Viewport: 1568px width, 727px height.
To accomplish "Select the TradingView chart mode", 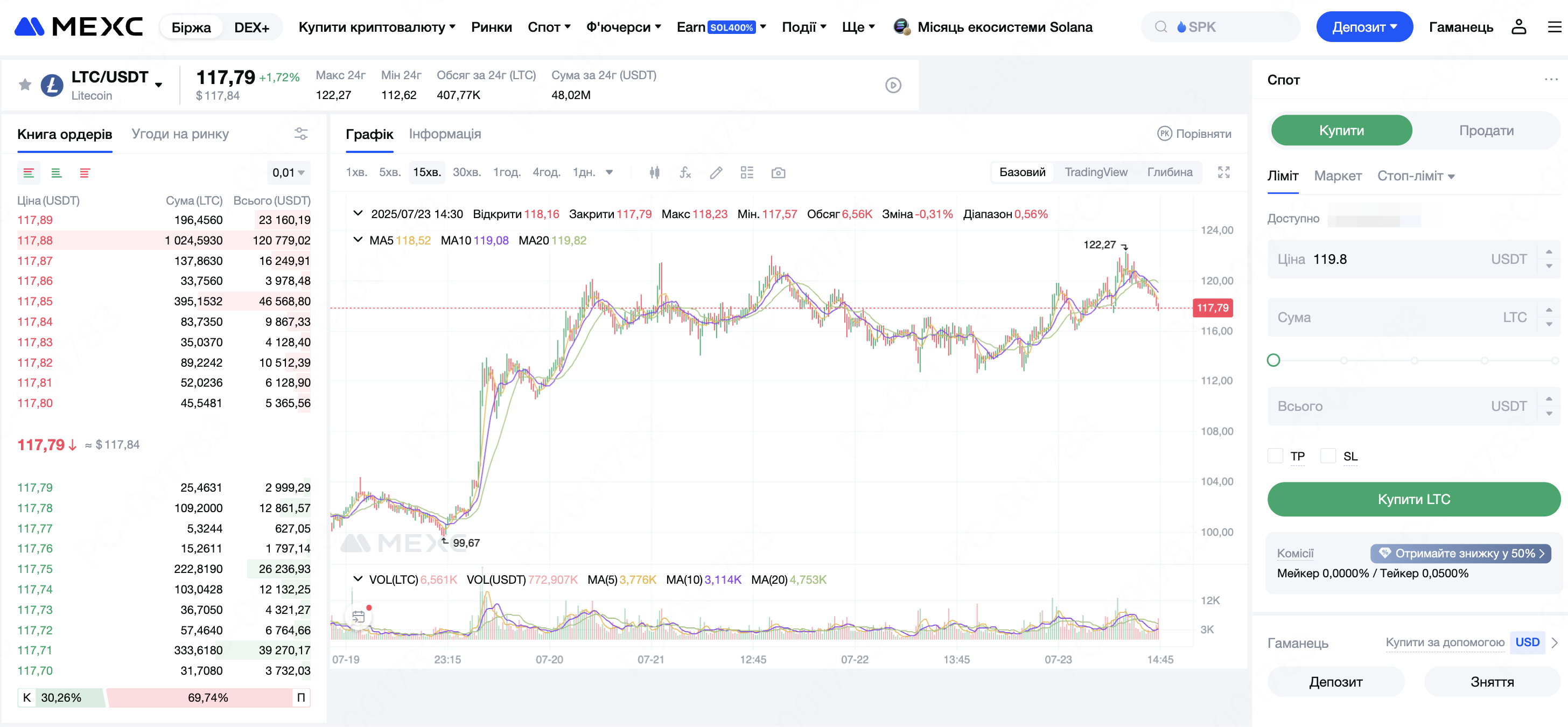I will pyautogui.click(x=1096, y=172).
